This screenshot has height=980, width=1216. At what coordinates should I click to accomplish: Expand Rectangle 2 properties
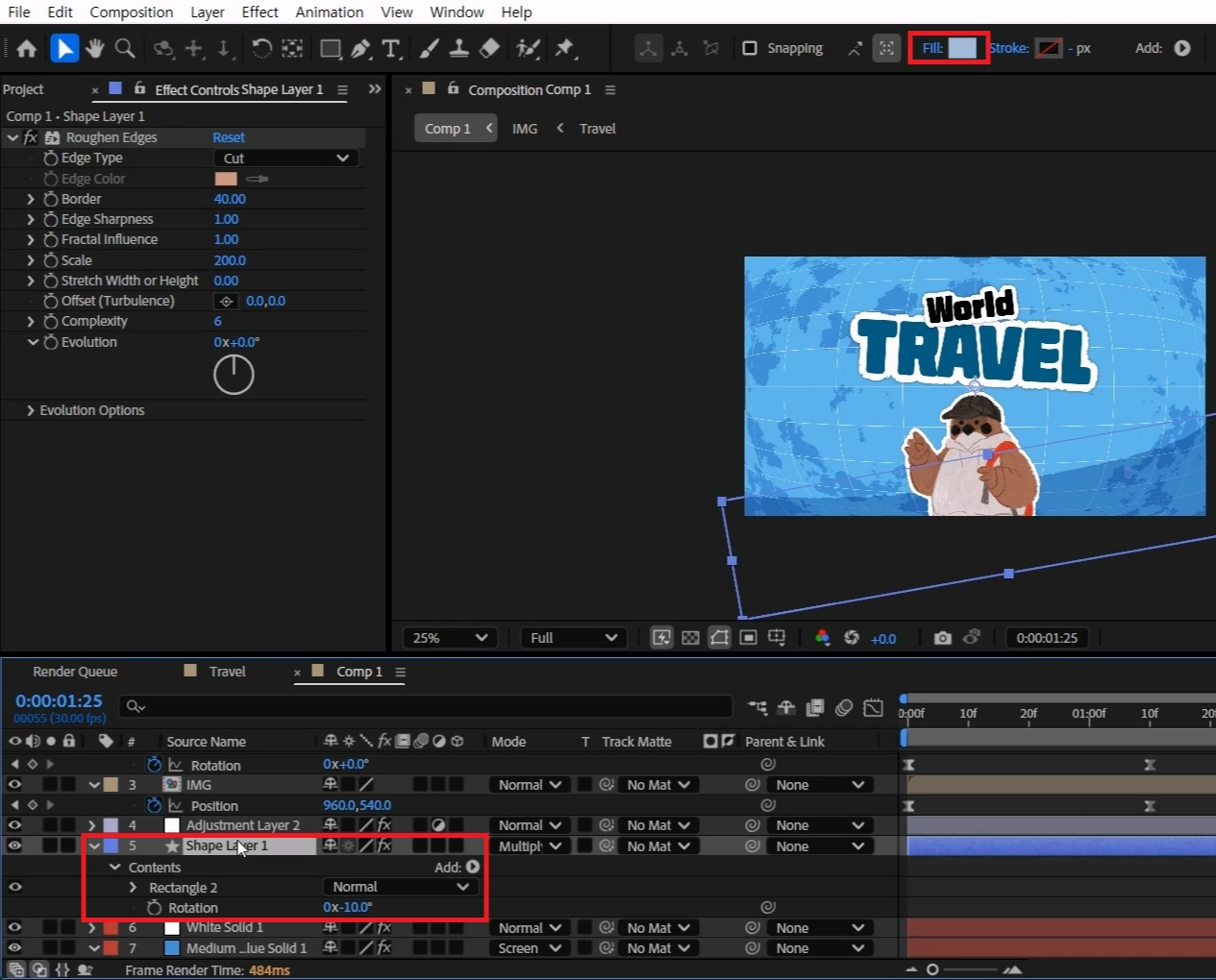pos(133,888)
